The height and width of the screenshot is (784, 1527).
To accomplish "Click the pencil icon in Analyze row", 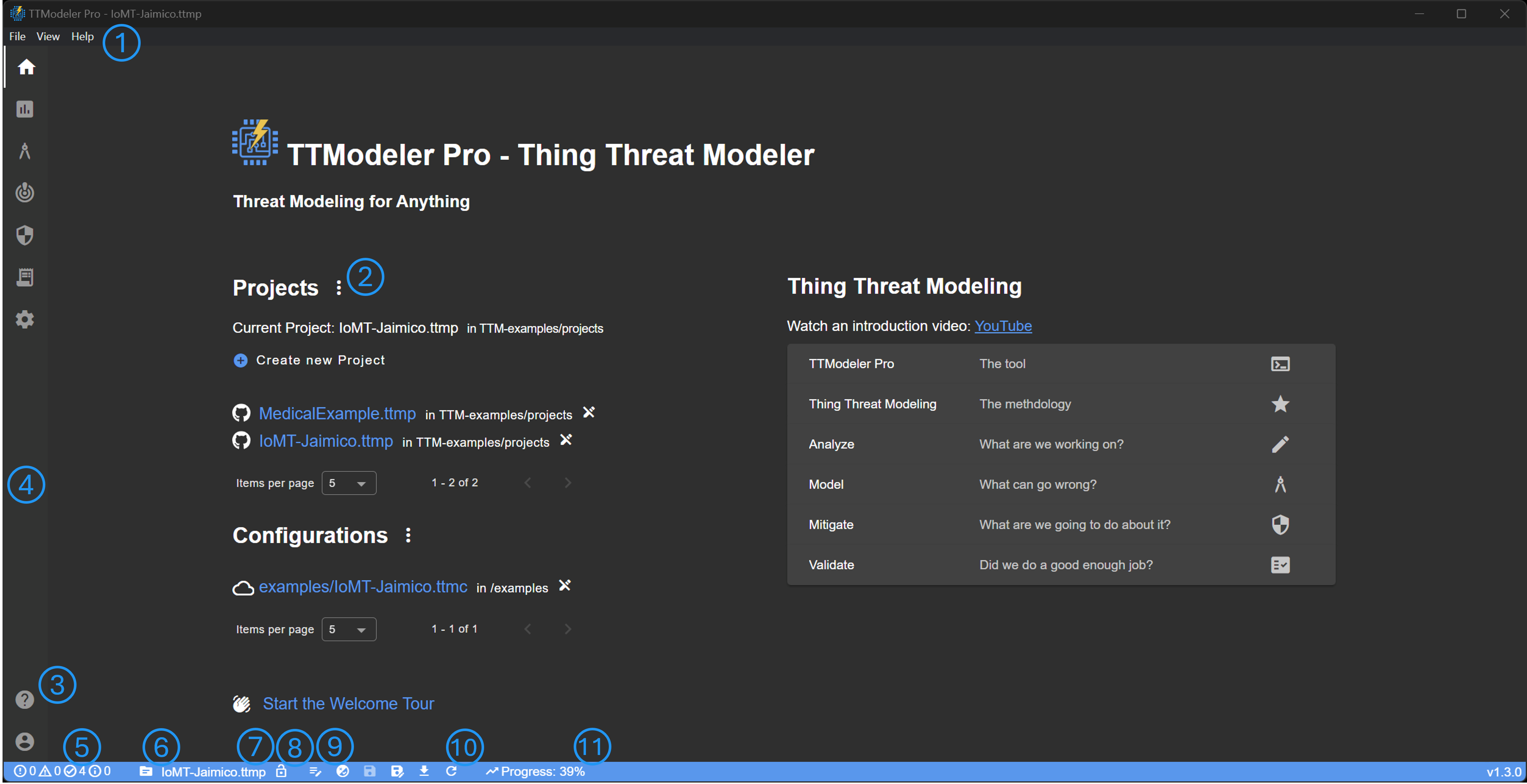I will pyautogui.click(x=1280, y=445).
